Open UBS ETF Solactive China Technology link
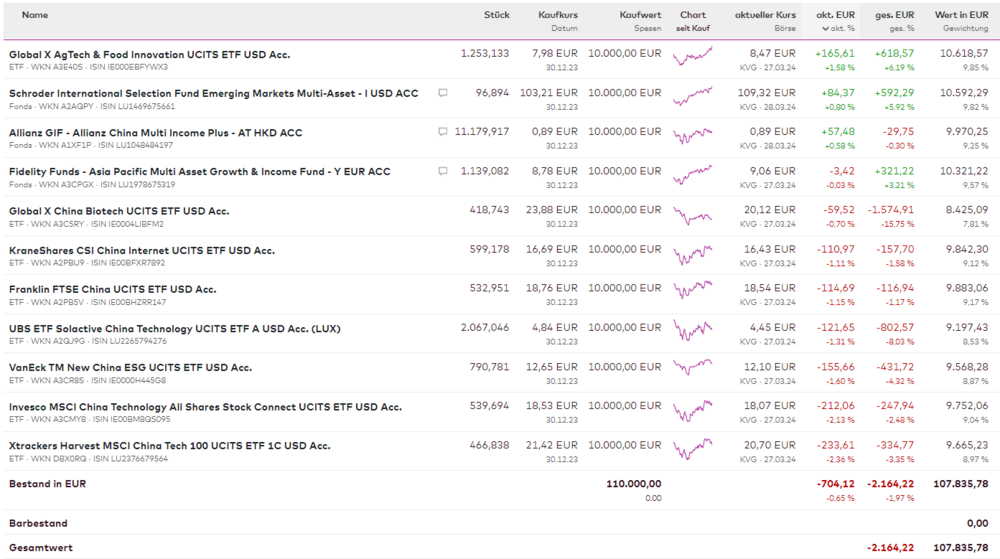The image size is (1000, 559). [174, 328]
